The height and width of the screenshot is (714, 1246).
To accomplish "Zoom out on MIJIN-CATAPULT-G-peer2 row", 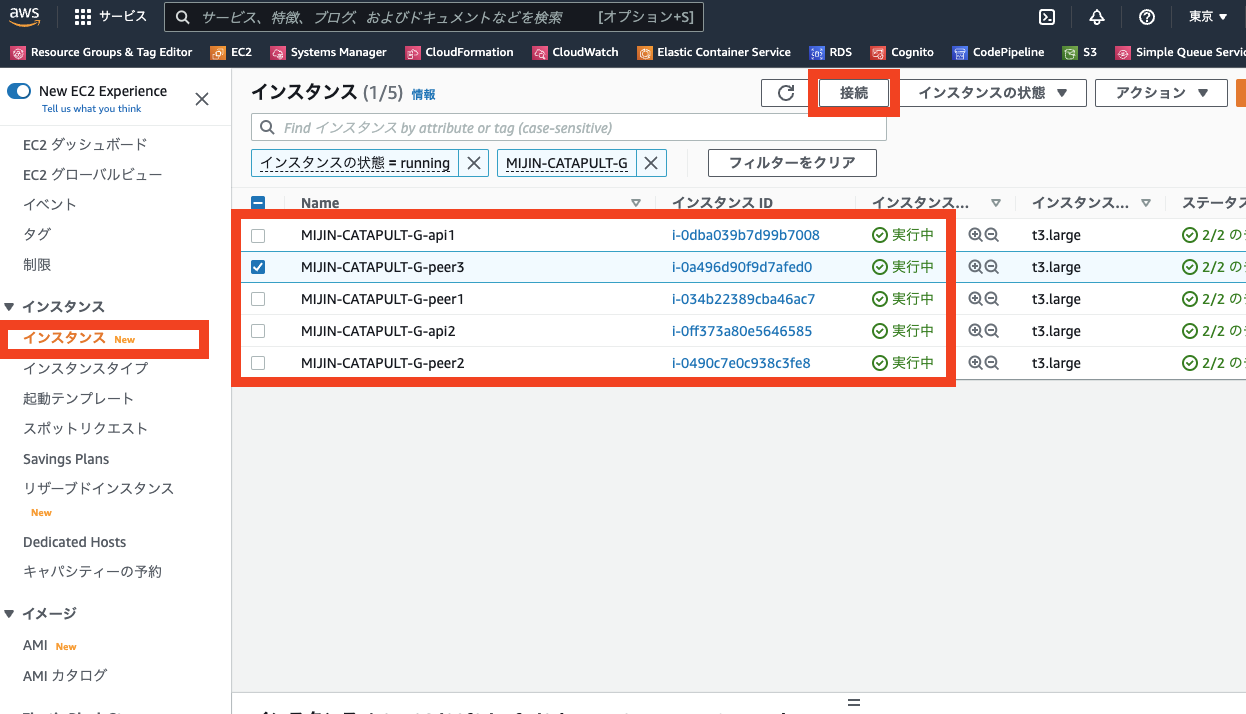I will (992, 363).
